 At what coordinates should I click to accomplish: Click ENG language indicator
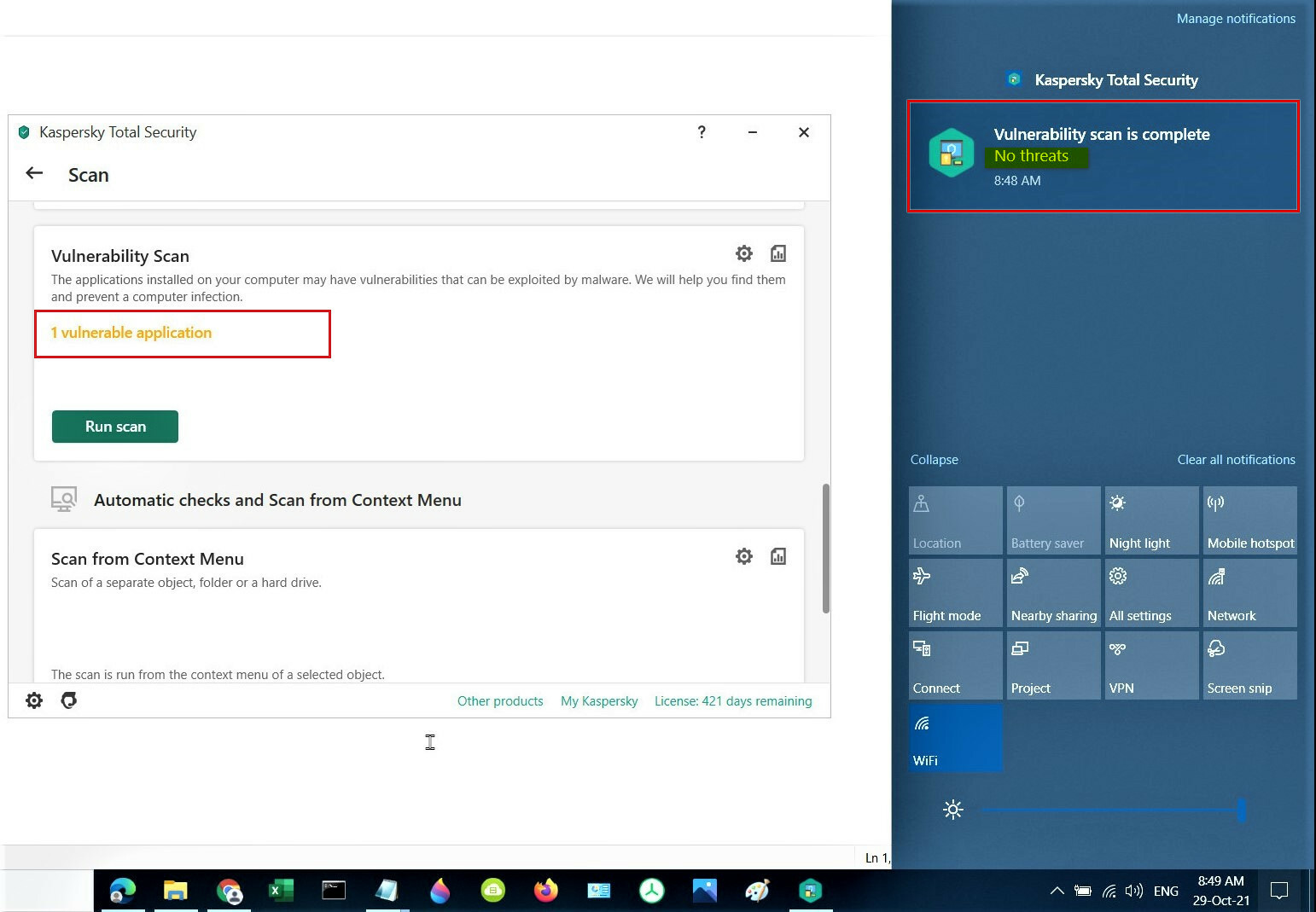pyautogui.click(x=1166, y=891)
